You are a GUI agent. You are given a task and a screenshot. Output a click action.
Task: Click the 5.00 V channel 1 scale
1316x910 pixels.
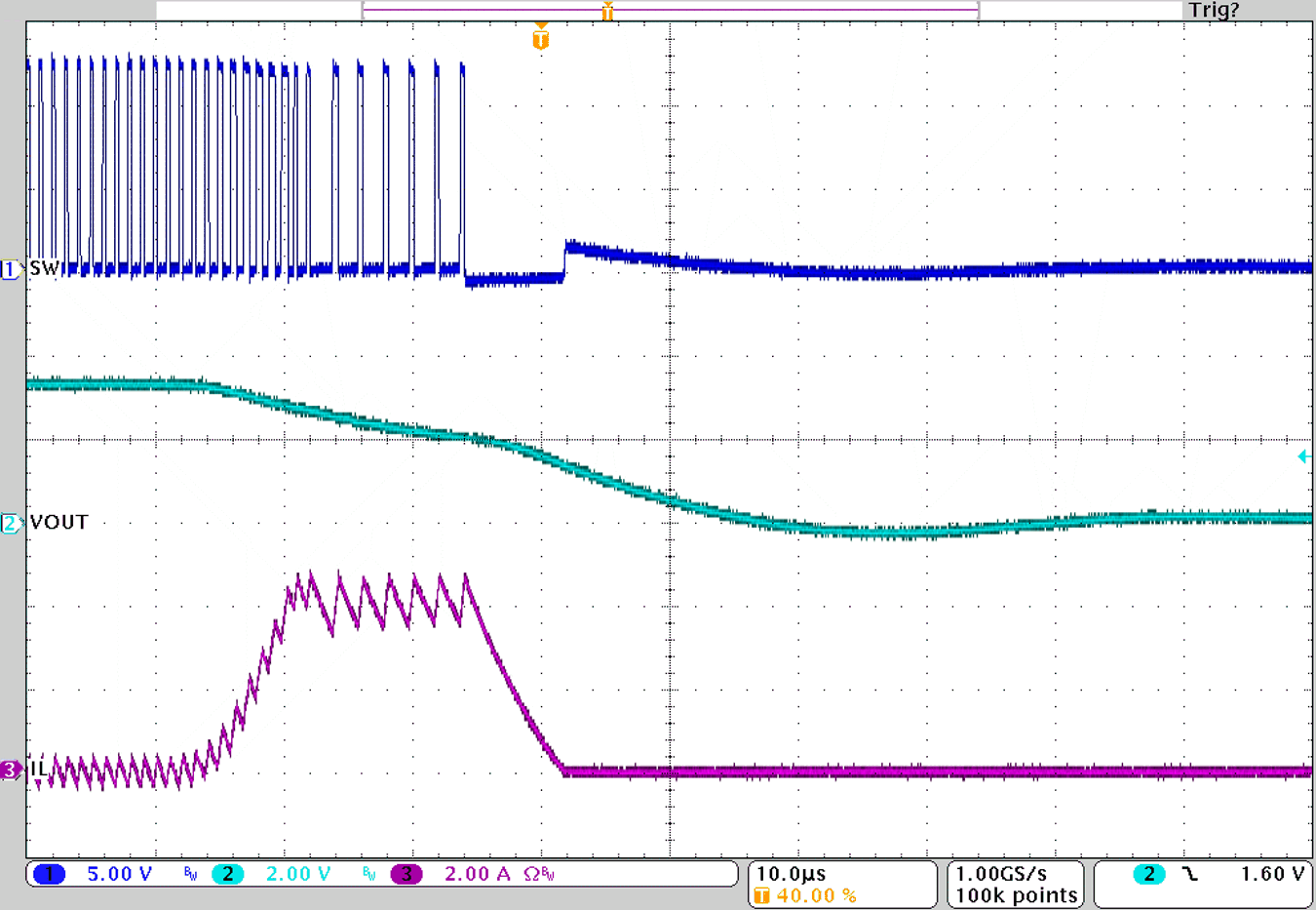click(x=119, y=874)
